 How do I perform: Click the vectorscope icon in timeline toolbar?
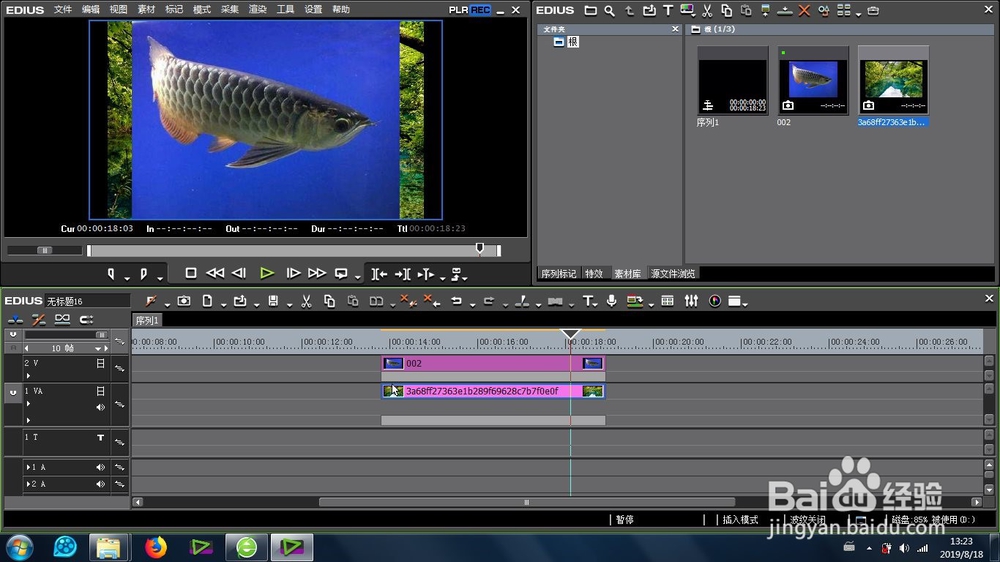tap(715, 301)
